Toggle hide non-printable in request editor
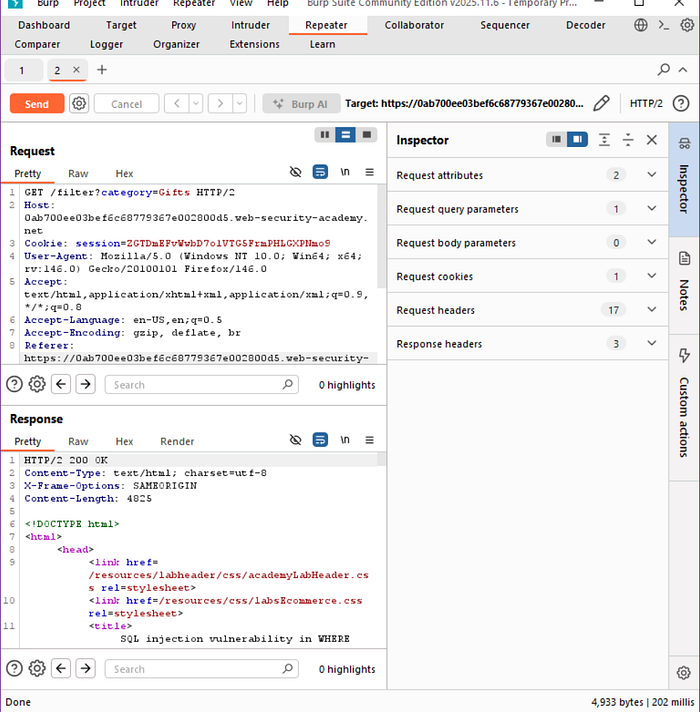Screen dimensions: 700x712 pyautogui.click(x=296, y=172)
